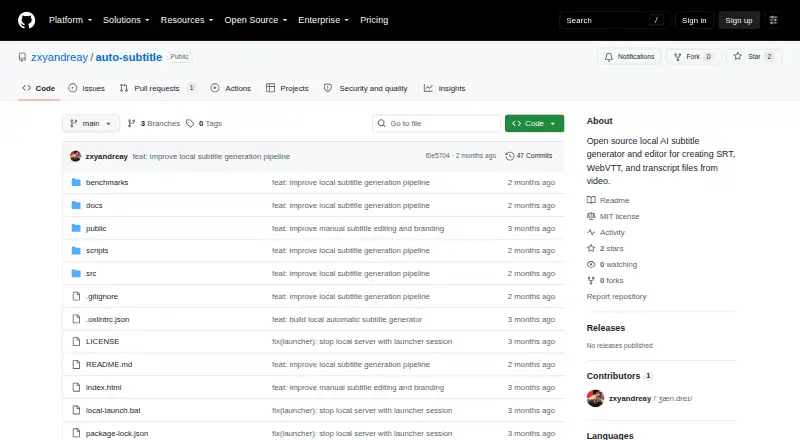Fork the repository
The width and height of the screenshot is (800, 440).
pyautogui.click(x=693, y=57)
